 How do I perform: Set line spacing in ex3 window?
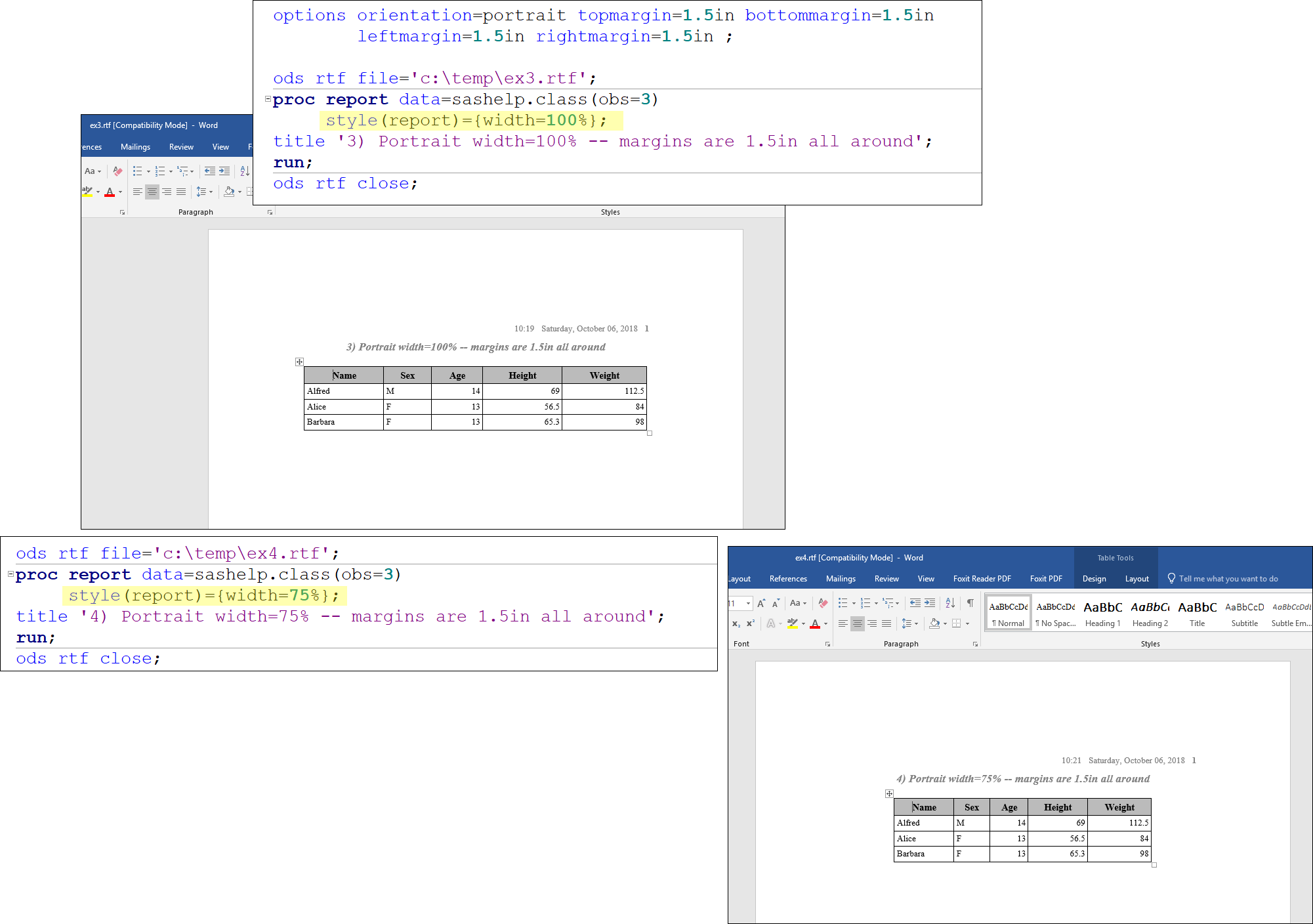(x=201, y=192)
